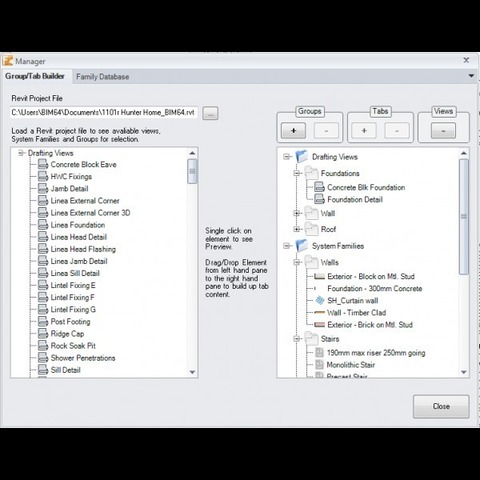This screenshot has height=480, width=480.
Task: Click the SH_Curtain wall family icon
Action: click(320, 300)
